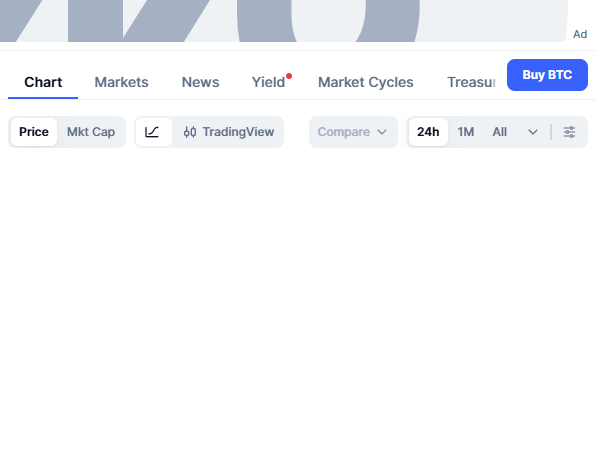Image resolution: width=596 pixels, height=470 pixels.
Task: Select the Price toggle
Action: [34, 132]
